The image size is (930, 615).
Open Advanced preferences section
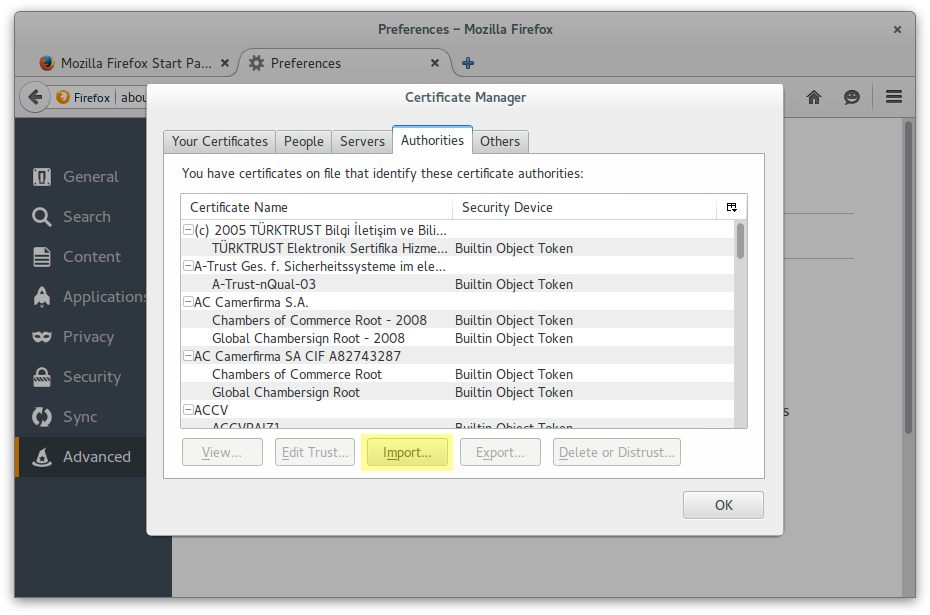(81, 457)
